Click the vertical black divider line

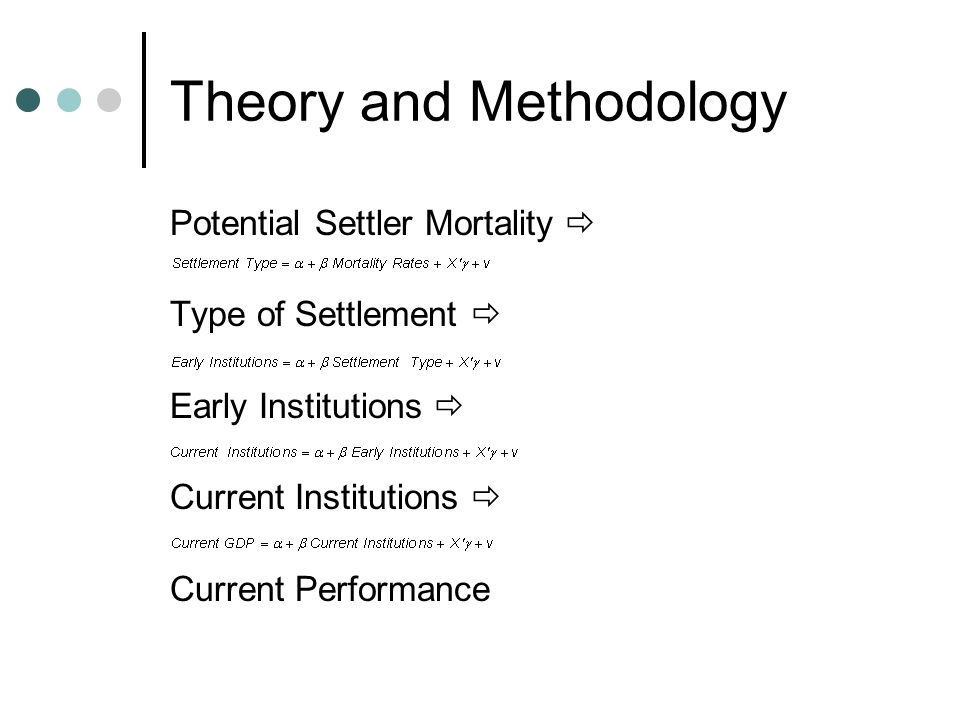(144, 100)
